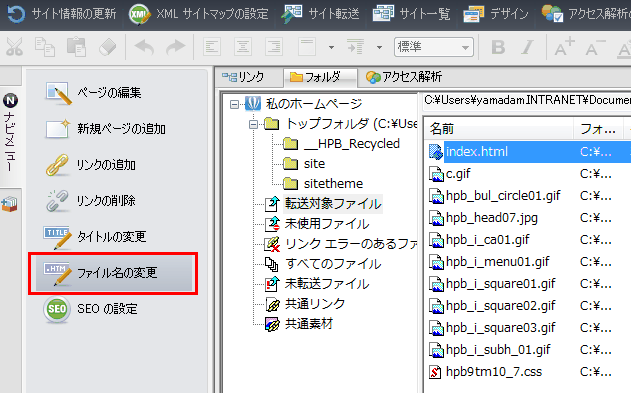Select the sitetheme folder
The height and width of the screenshot is (393, 631).
333,184
